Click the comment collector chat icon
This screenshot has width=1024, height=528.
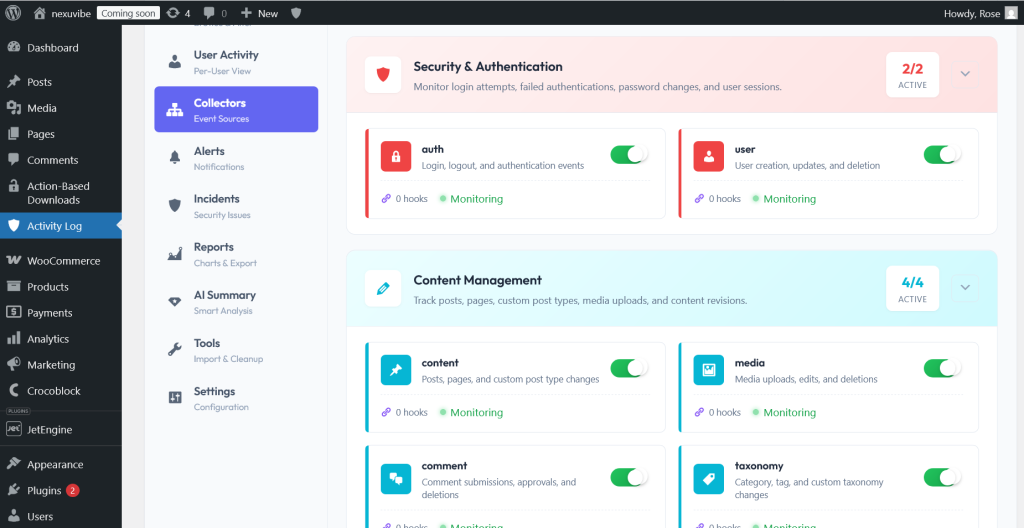coord(396,479)
